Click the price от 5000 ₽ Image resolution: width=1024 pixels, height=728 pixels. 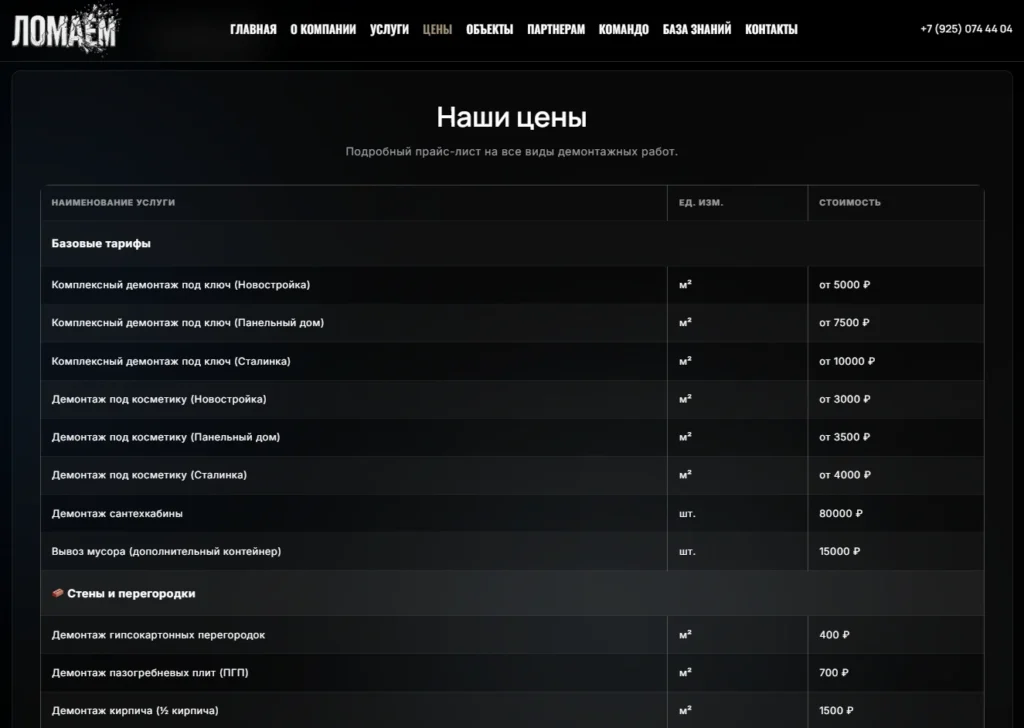click(844, 285)
